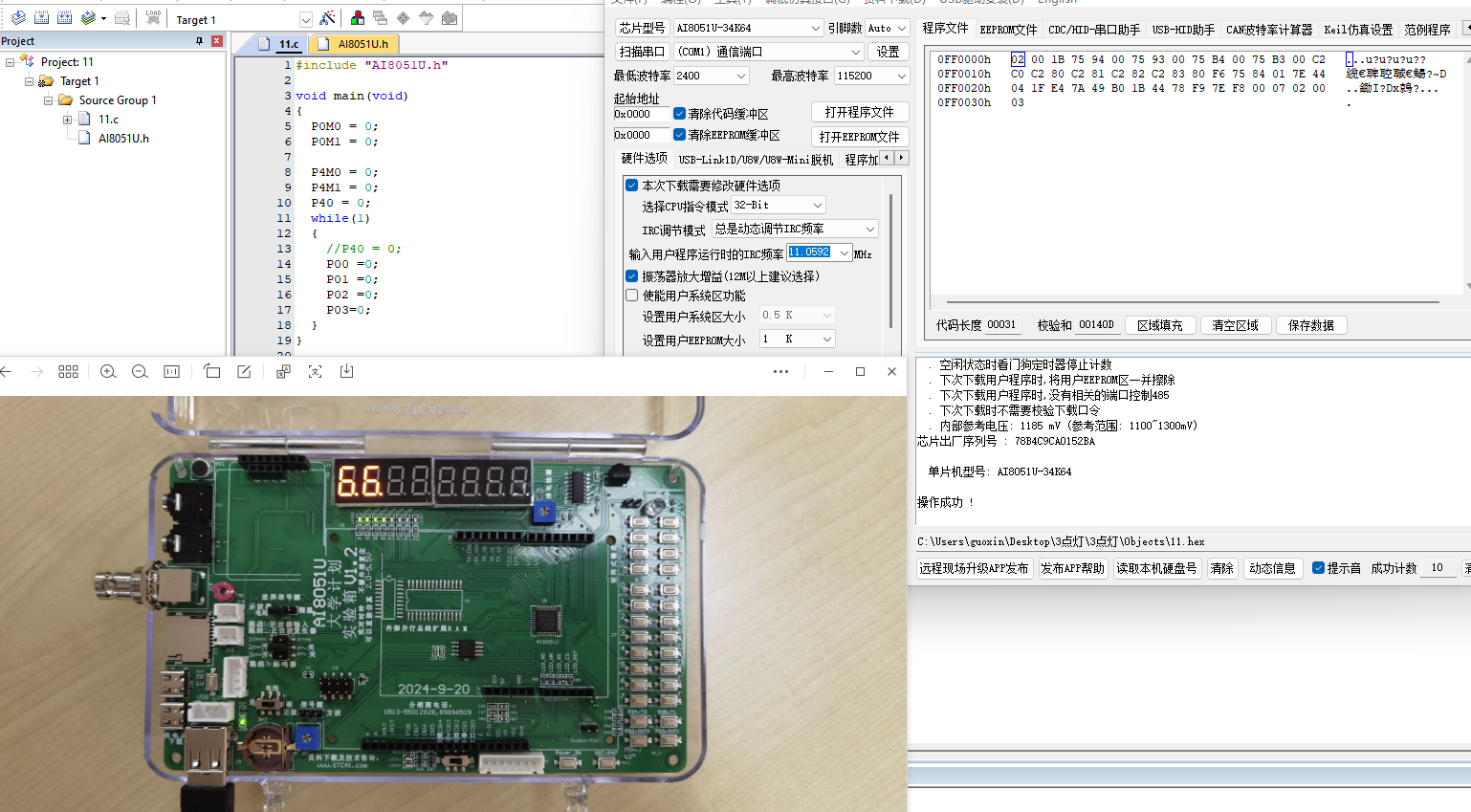Image resolution: width=1471 pixels, height=812 pixels.
Task: Pin the Project panel with the pushpin icon
Action: click(199, 41)
